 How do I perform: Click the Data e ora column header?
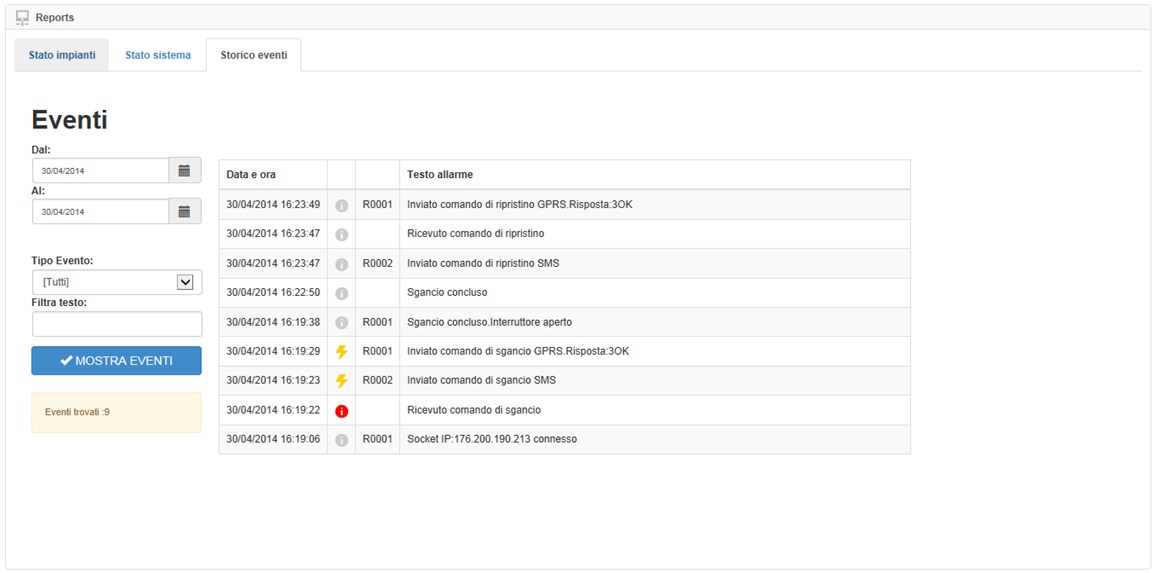point(251,175)
